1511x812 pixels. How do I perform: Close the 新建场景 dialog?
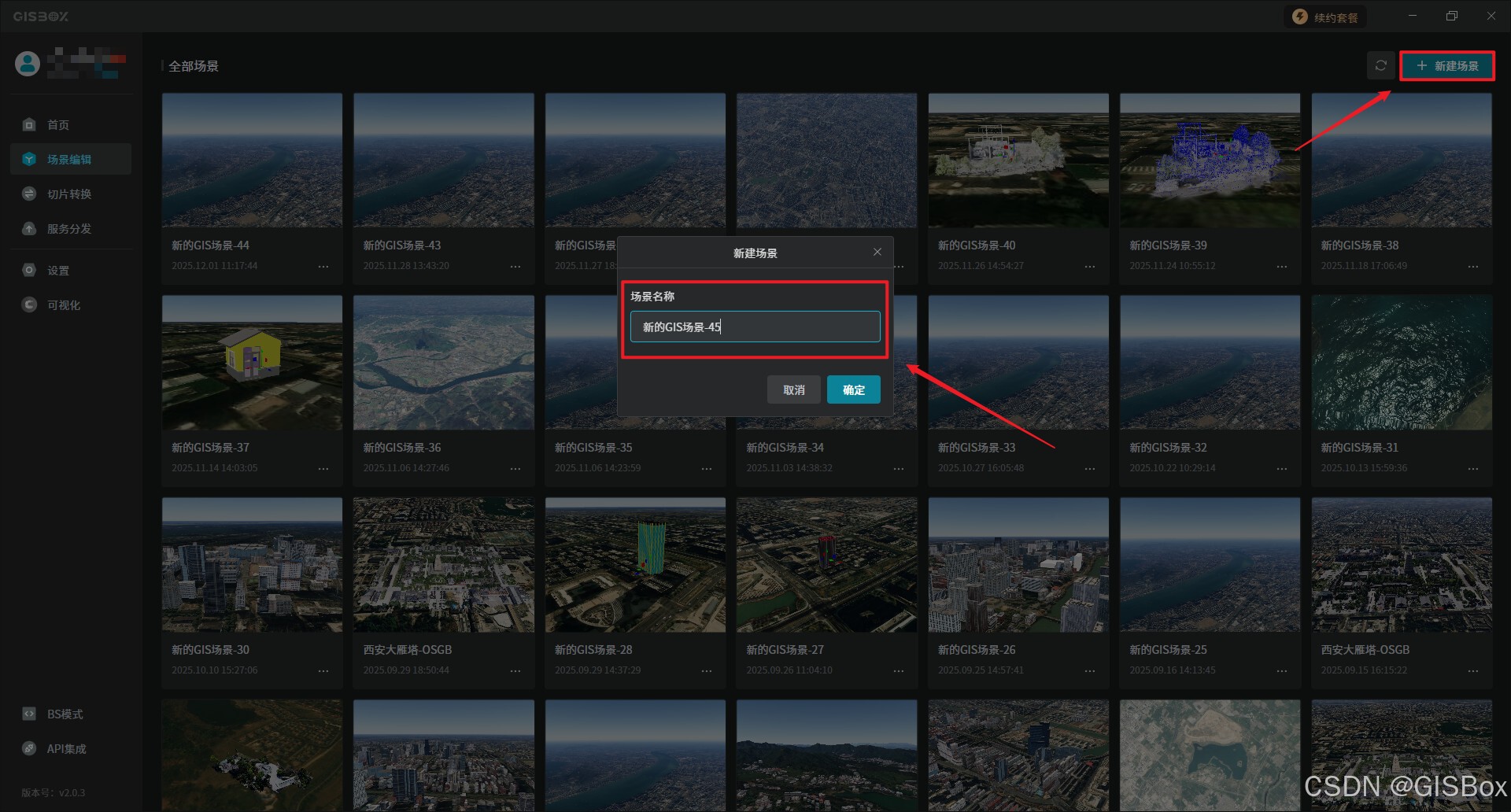point(877,252)
